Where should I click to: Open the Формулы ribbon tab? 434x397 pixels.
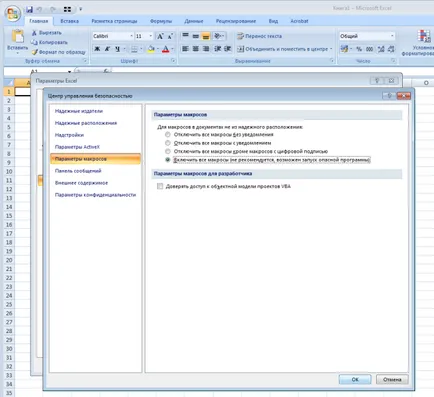point(161,21)
